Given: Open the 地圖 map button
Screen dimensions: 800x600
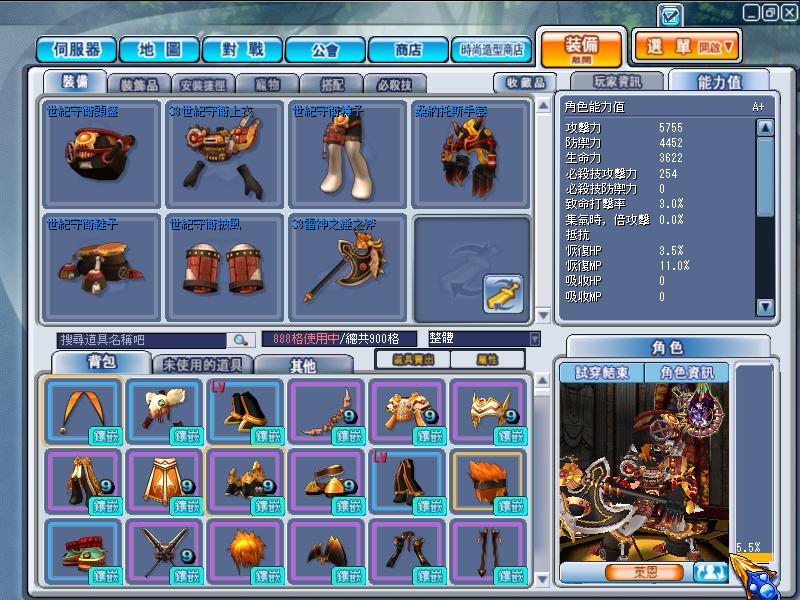Looking at the screenshot, I should (159, 50).
